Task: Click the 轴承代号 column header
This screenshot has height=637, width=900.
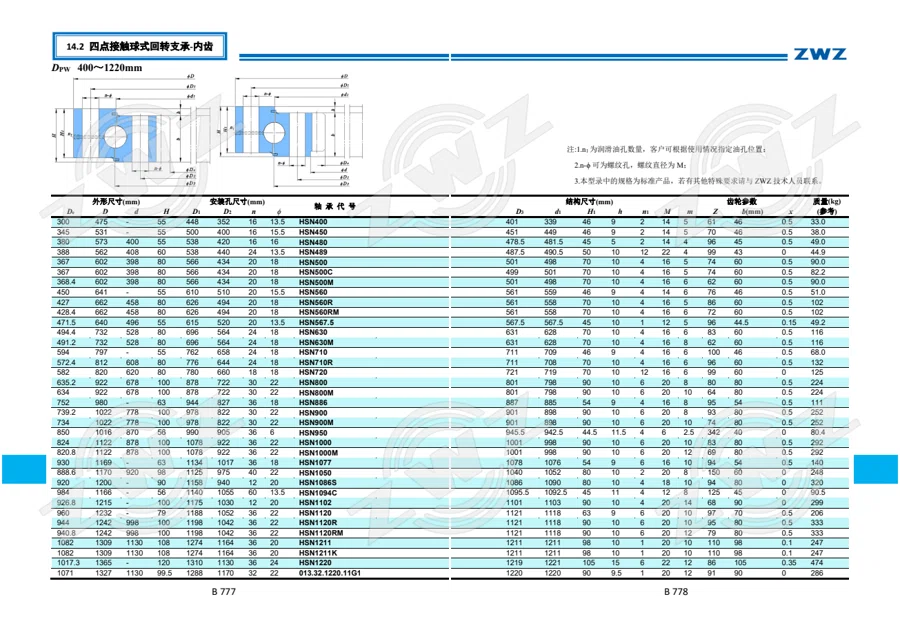Action: [335, 207]
